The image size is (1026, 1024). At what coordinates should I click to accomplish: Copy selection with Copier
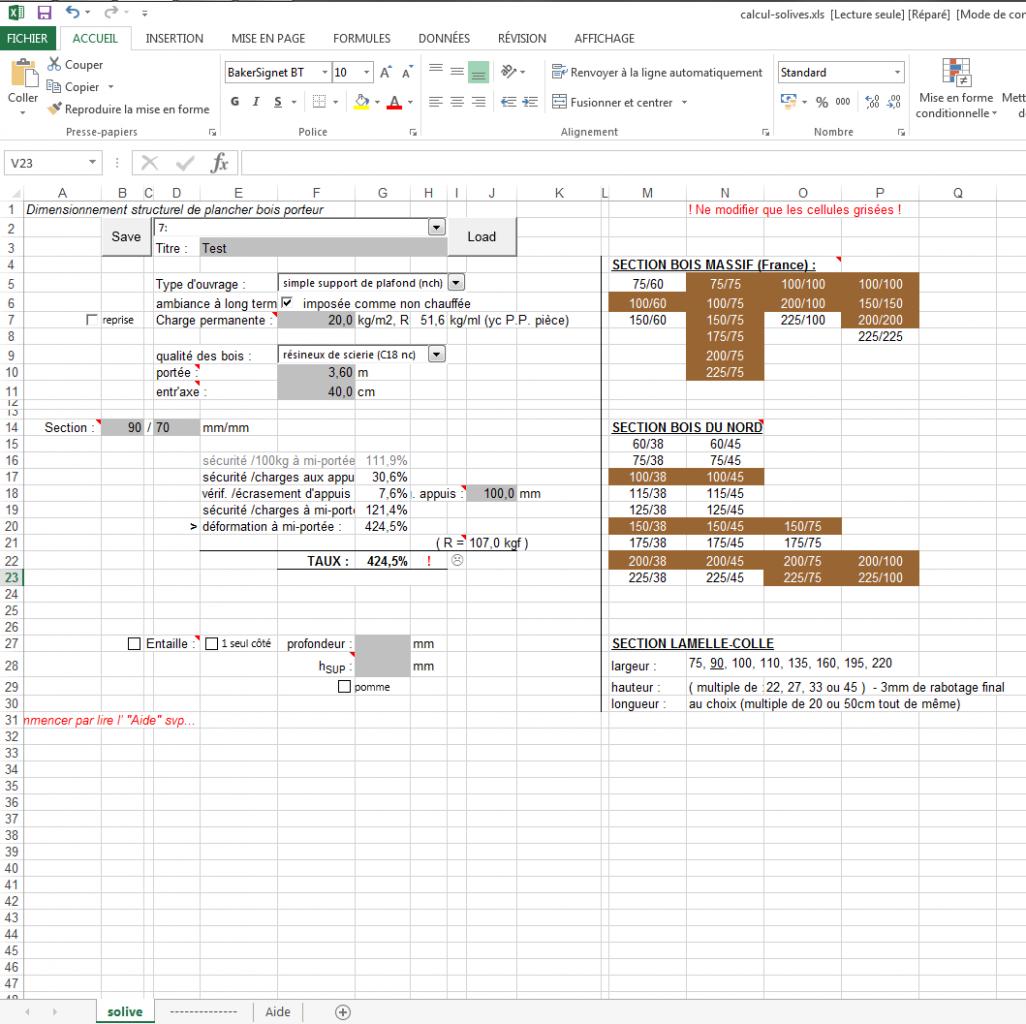pyautogui.click(x=73, y=86)
